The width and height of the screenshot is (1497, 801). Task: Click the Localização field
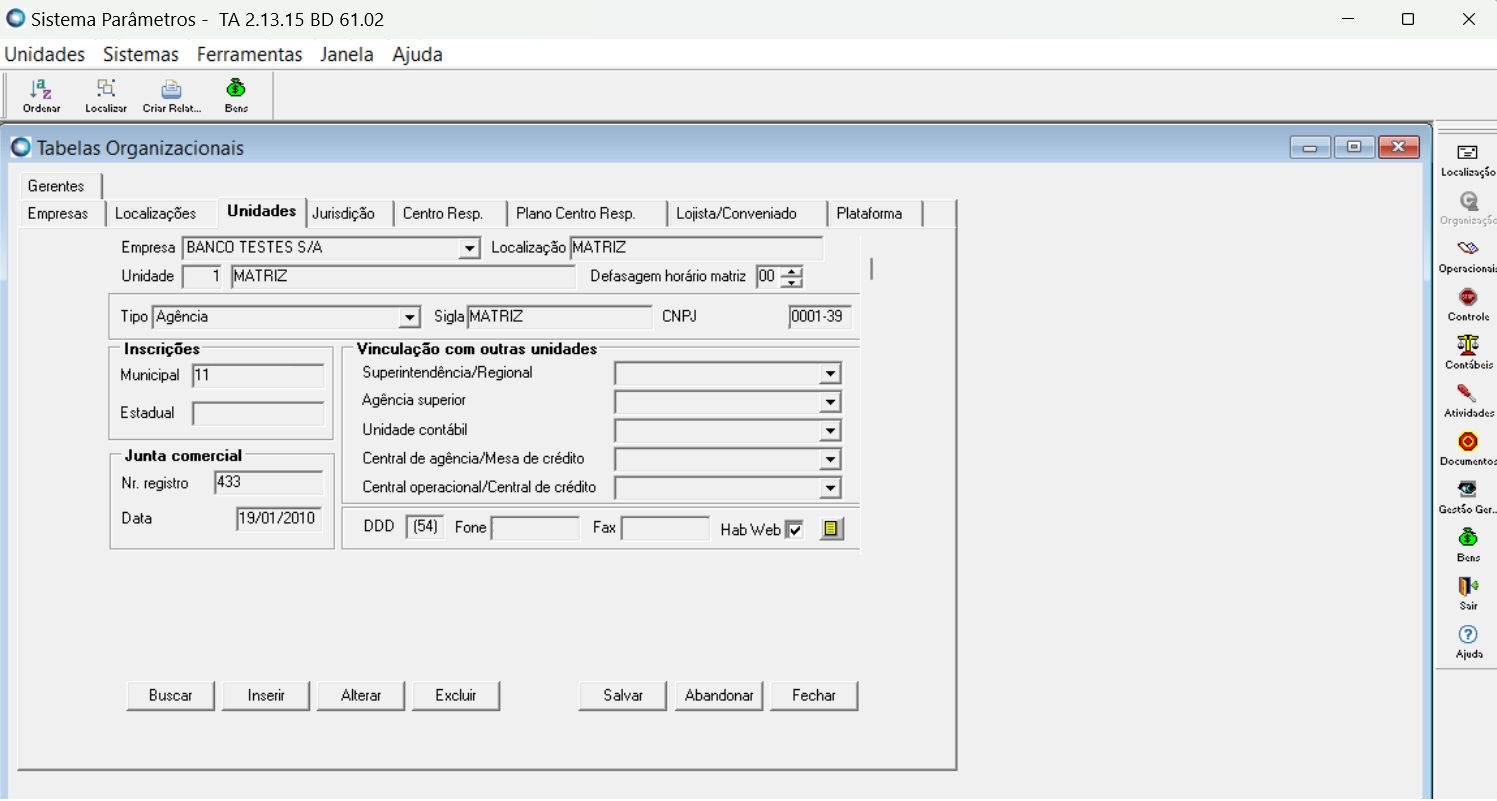click(x=696, y=248)
